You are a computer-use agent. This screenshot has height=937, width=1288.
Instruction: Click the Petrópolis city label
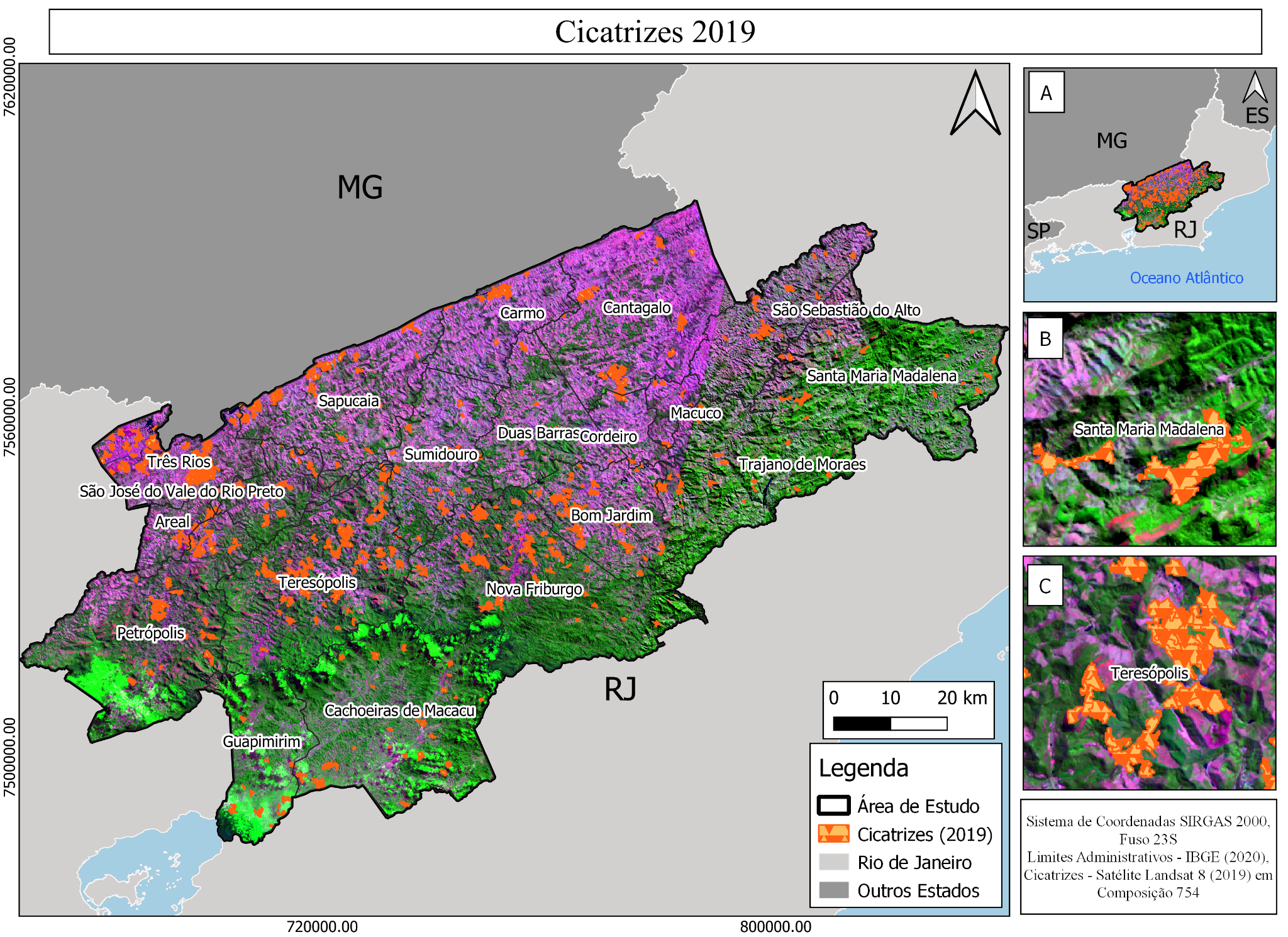(151, 633)
